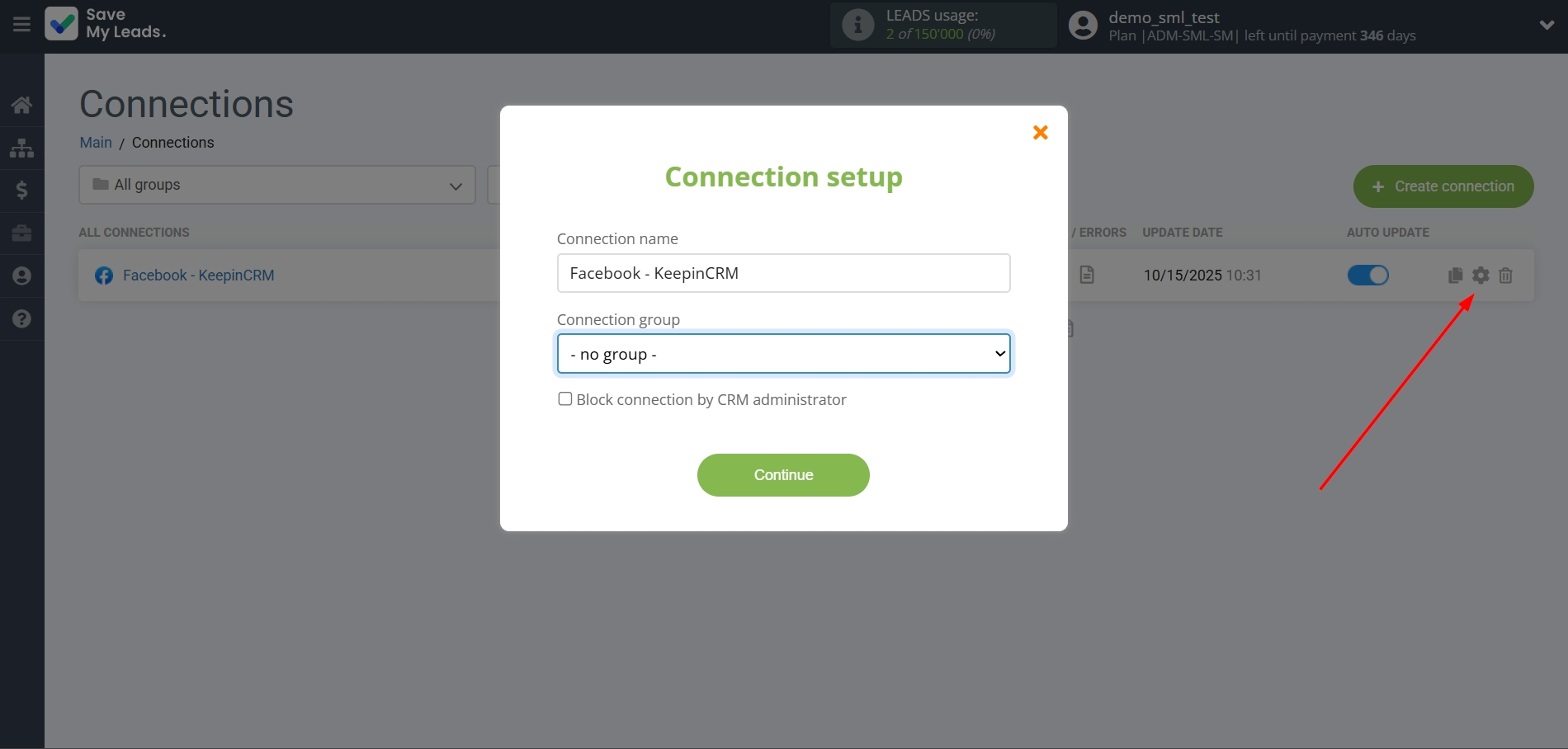
Task: Open the connections sitemap sidebar icon
Action: 21,148
